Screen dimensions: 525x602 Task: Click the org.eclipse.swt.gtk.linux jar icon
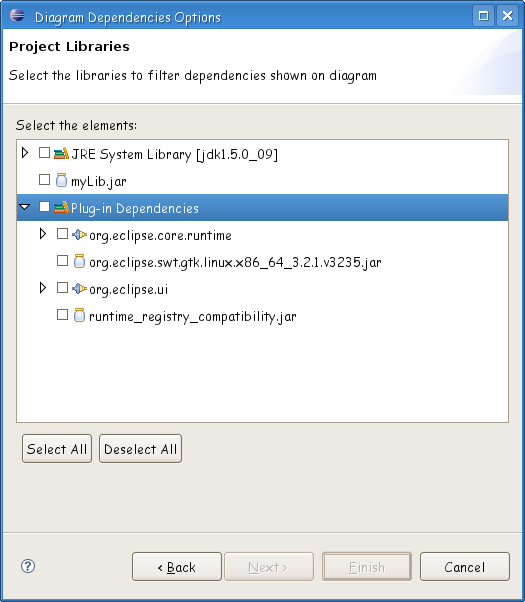point(79,261)
